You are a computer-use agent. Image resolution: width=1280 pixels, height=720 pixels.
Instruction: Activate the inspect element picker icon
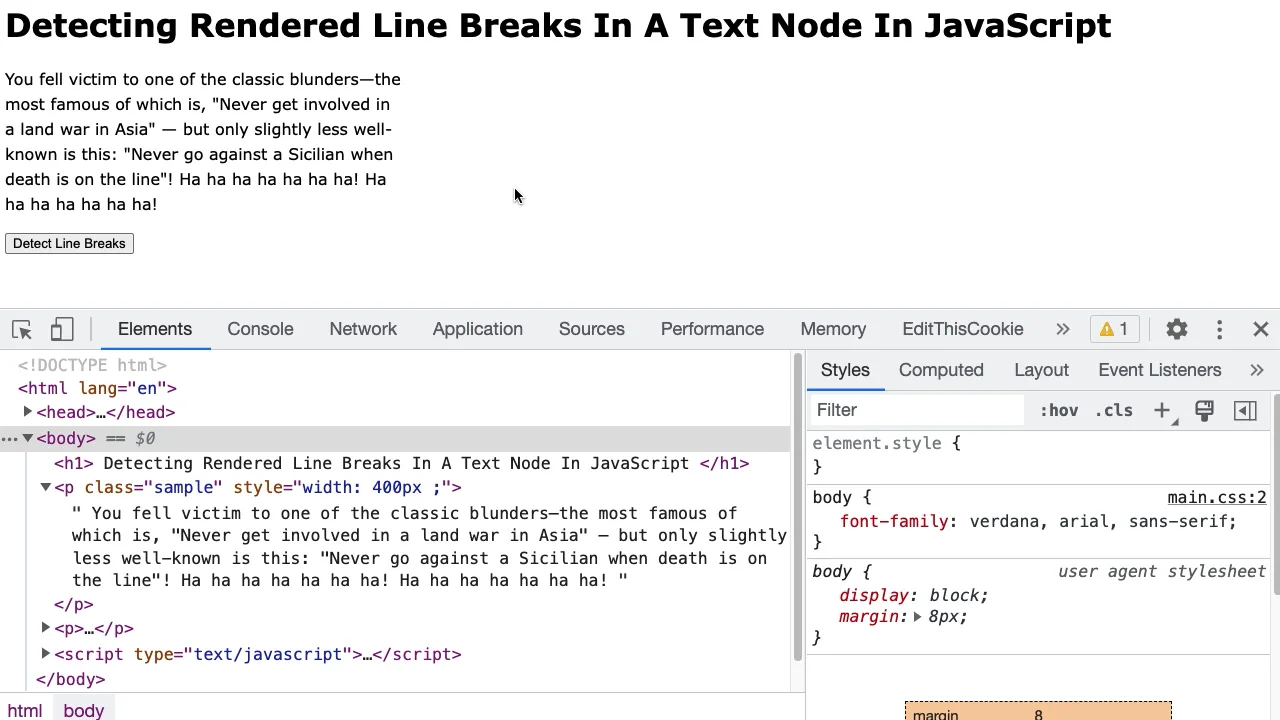pos(22,329)
